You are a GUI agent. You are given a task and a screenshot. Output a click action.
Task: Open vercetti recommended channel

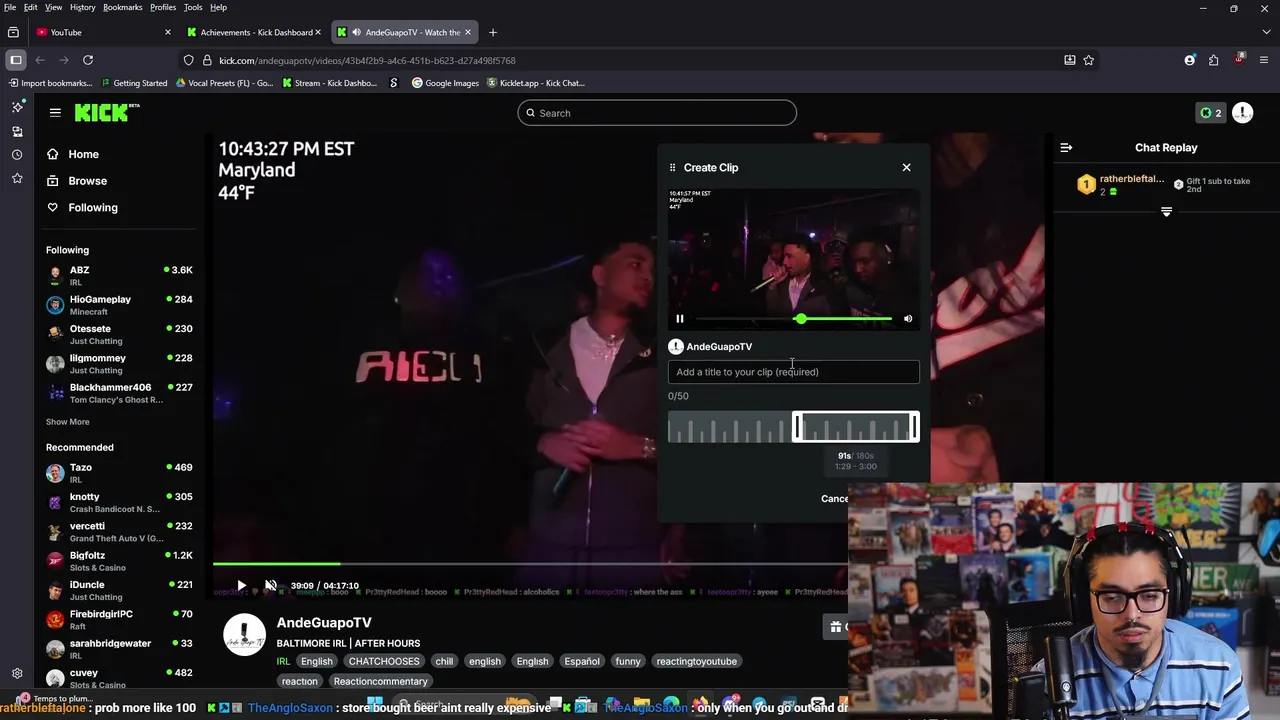coord(119,531)
